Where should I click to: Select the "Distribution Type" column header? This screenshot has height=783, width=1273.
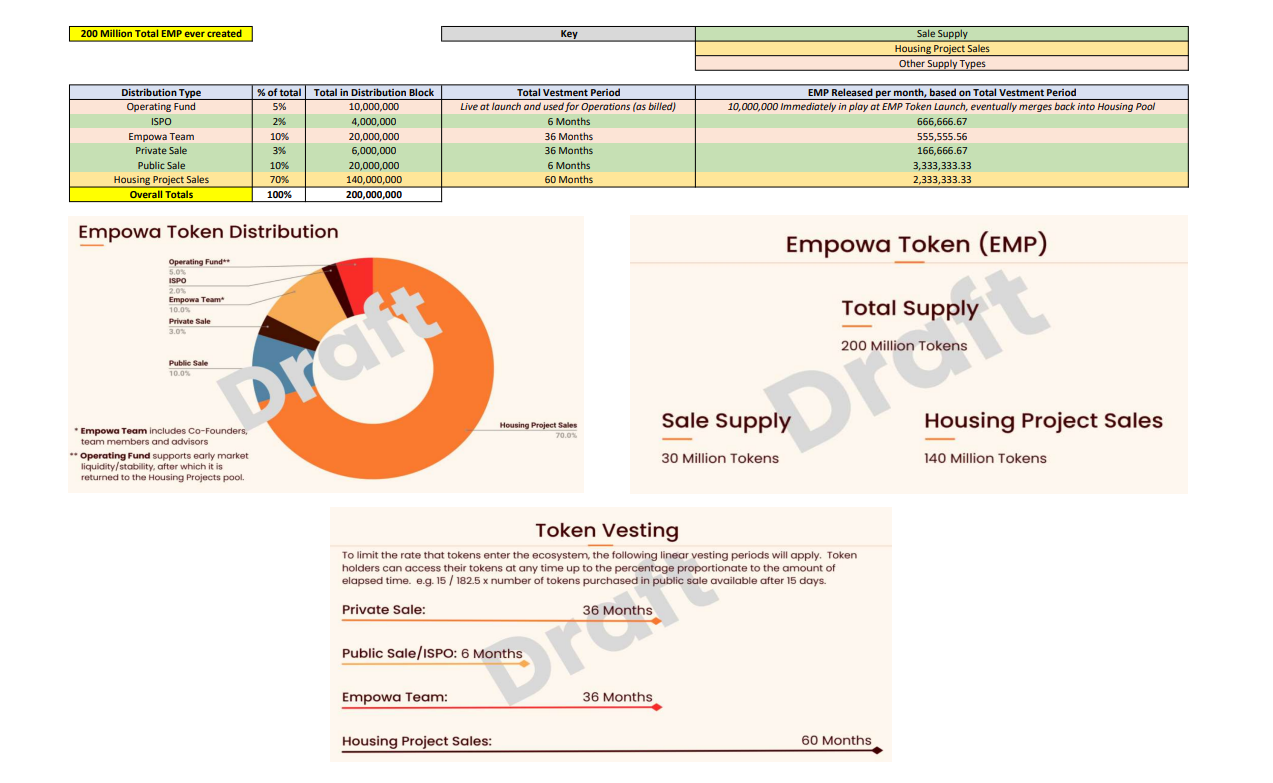[161, 92]
